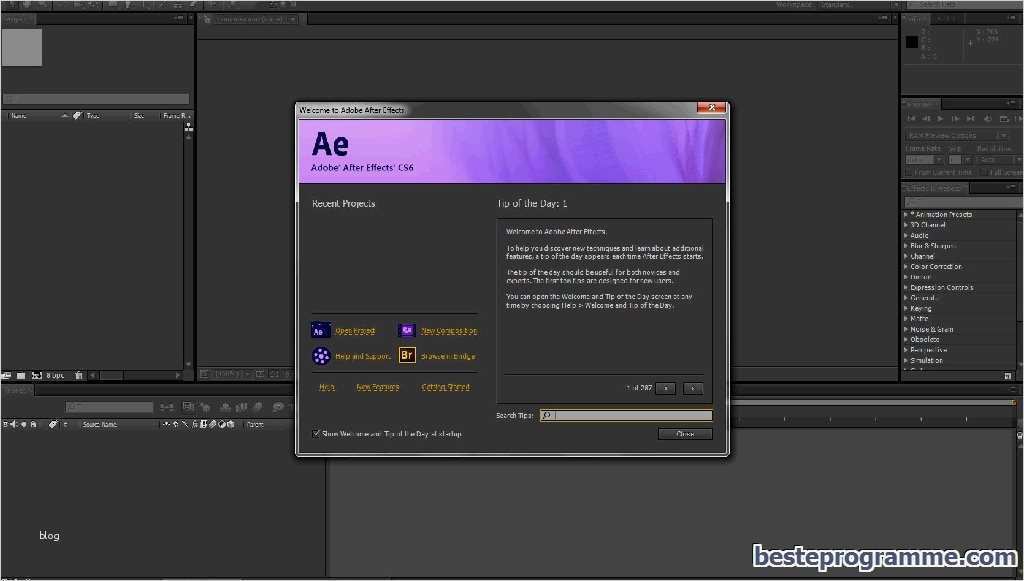Open a project via the Open Project icon
Image resolution: width=1024 pixels, height=581 pixels.
320,330
